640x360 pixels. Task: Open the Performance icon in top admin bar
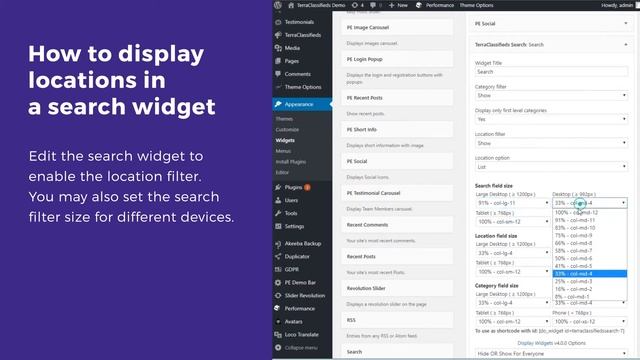click(419, 5)
